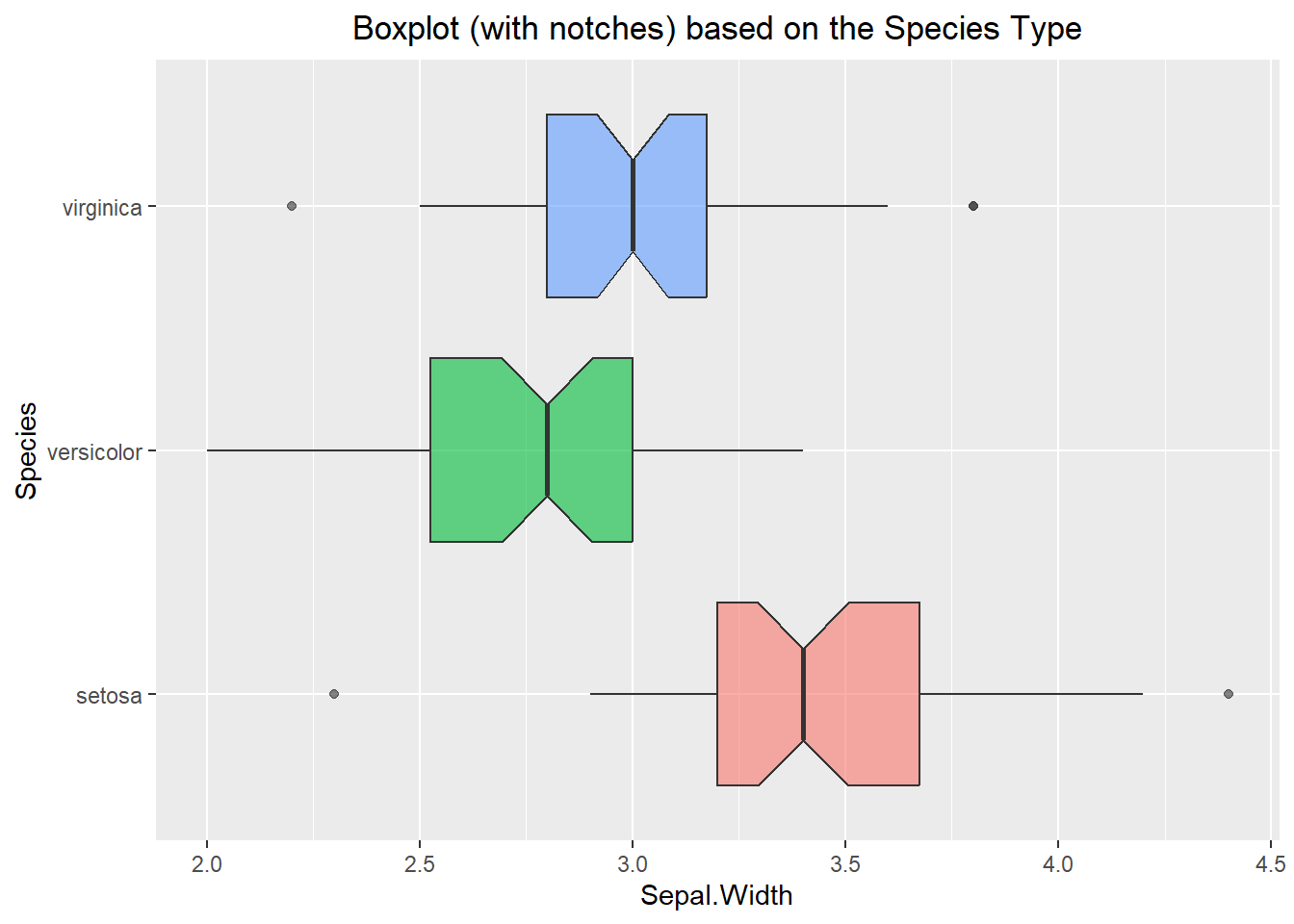Viewport: 1294px width, 924px height.
Task: Click the versicolor left whisker line
Action: pyautogui.click(x=318, y=449)
